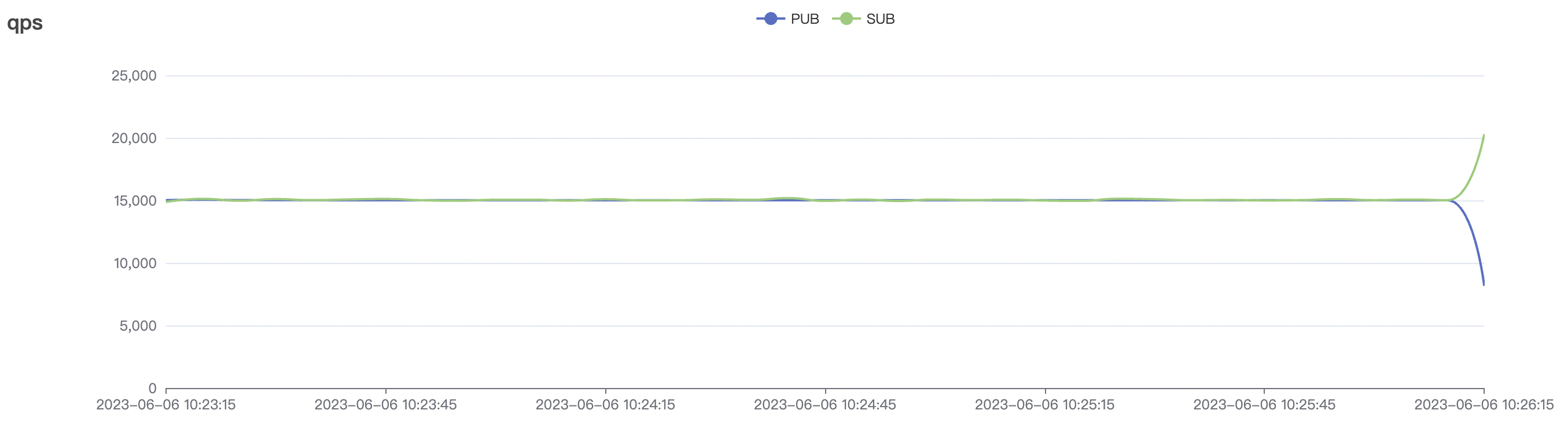The width and height of the screenshot is (1568, 432).
Task: Toggle the PUB series legend label
Action: click(804, 19)
